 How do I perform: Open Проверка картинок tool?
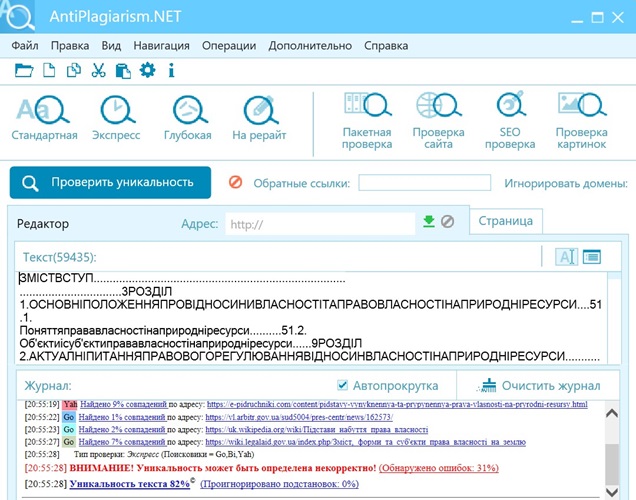(581, 121)
